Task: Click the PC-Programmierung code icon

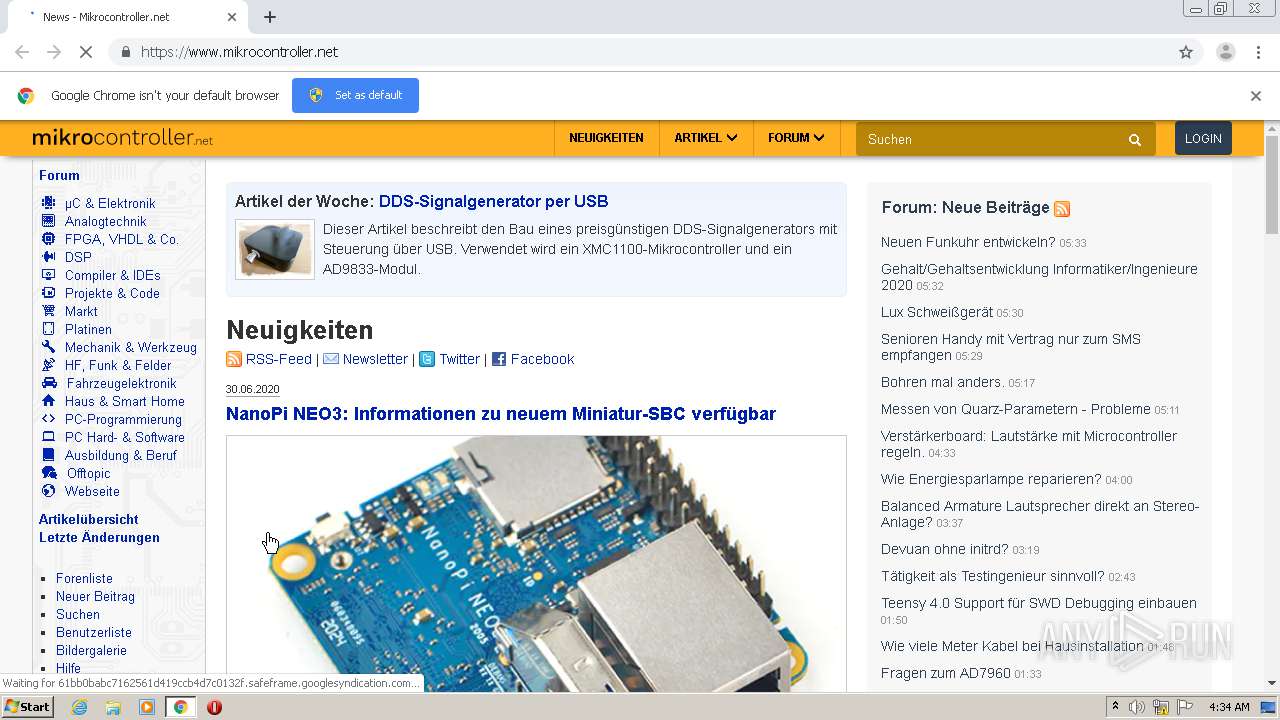Action: [48, 419]
